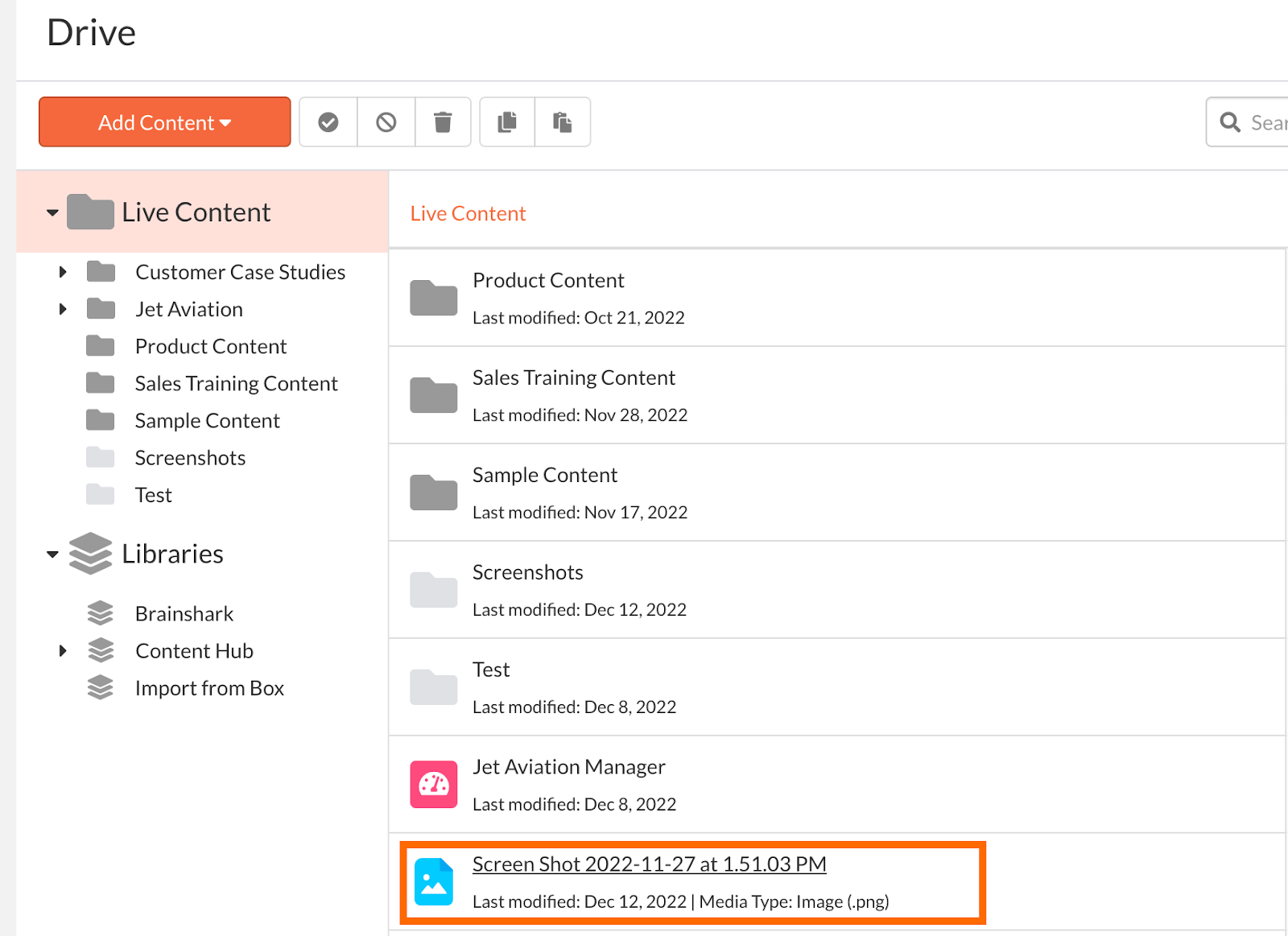Viewport: 1288px width, 936px height.
Task: Click Jet Aviation folder icon in sidebar
Action: 101,309
